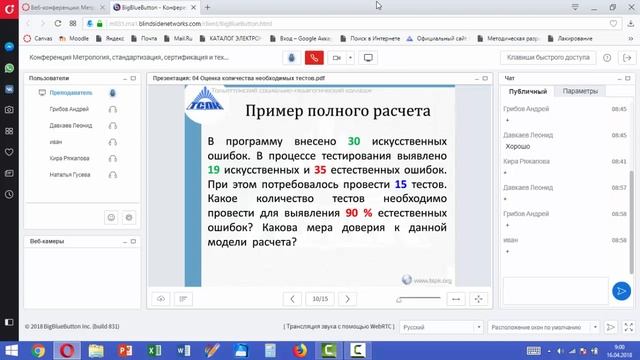Upload presentation icon below slide
The image size is (640, 360).
(x=161, y=299)
